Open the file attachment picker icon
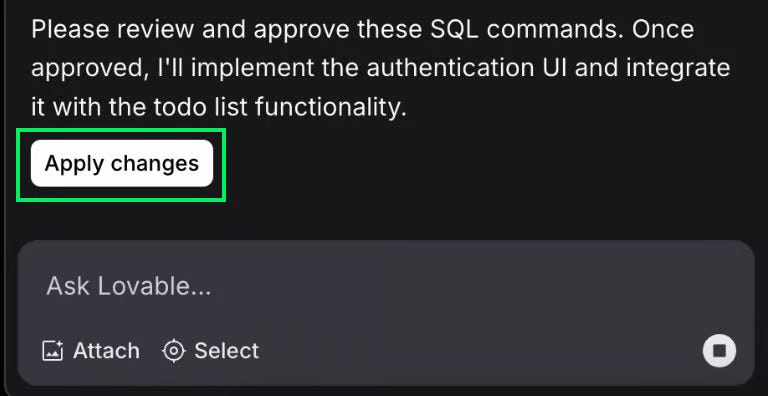The image size is (768, 396). (53, 351)
